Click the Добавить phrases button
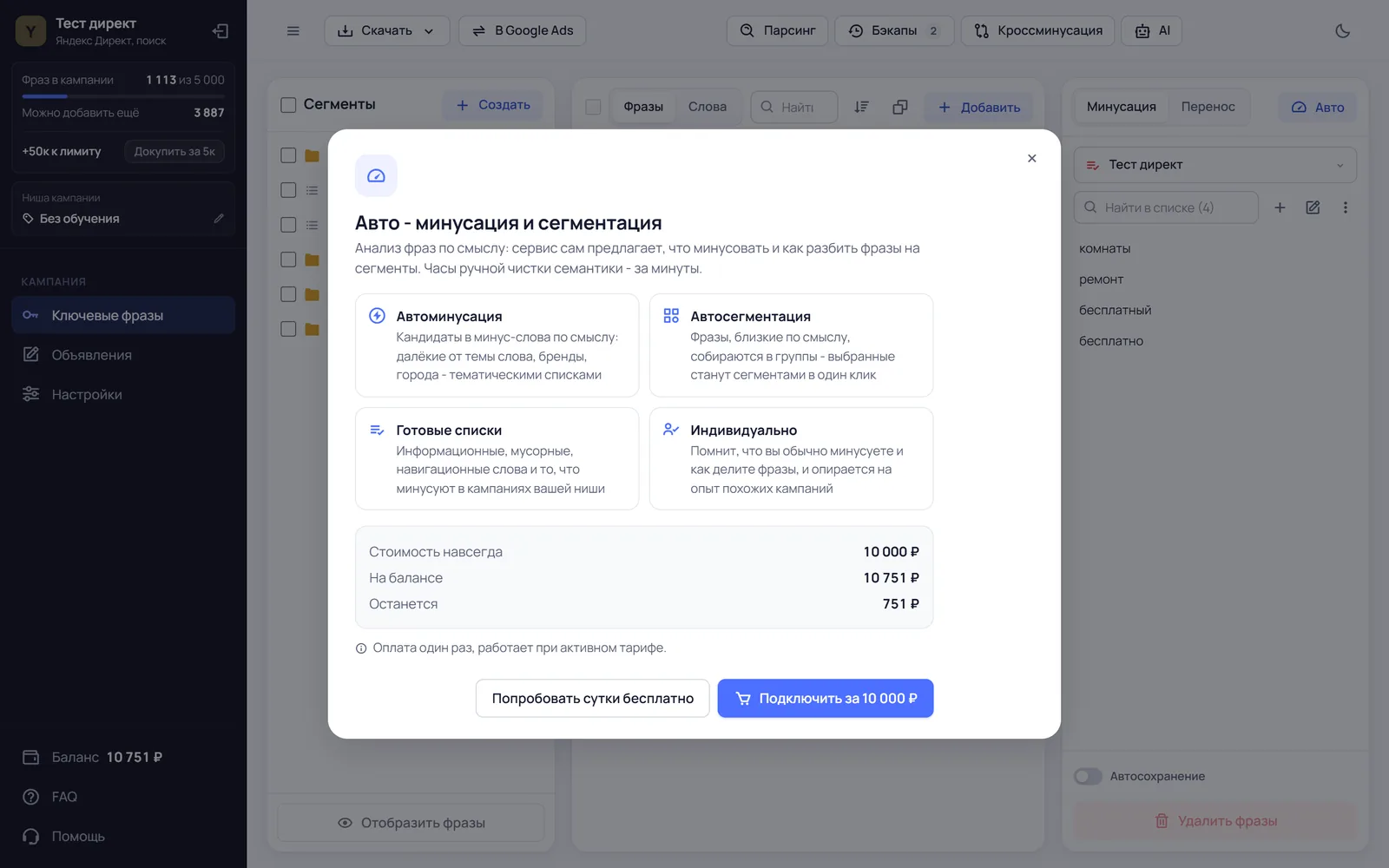Screen dimensions: 1389x868 pyautogui.click(x=979, y=108)
